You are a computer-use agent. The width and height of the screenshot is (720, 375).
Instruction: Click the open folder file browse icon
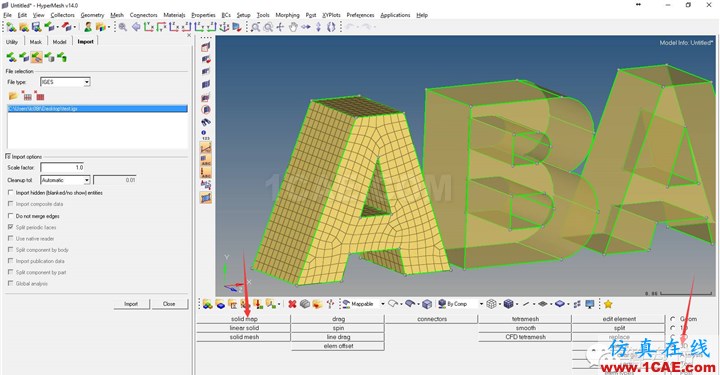(13, 96)
